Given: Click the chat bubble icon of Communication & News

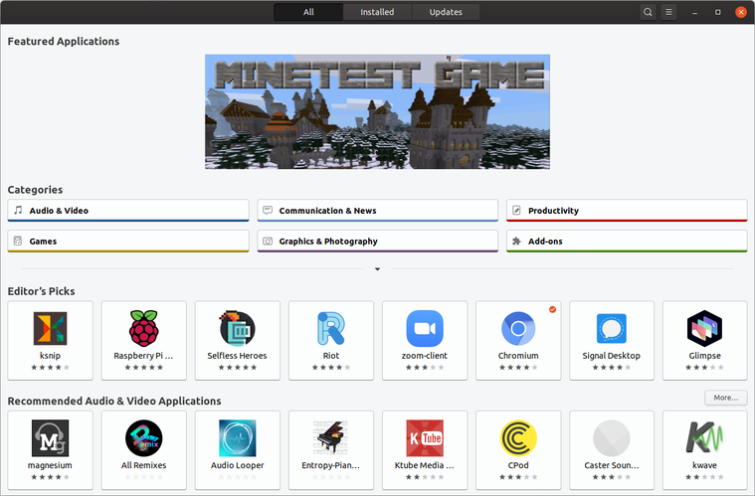Looking at the screenshot, I should pyautogui.click(x=268, y=210).
